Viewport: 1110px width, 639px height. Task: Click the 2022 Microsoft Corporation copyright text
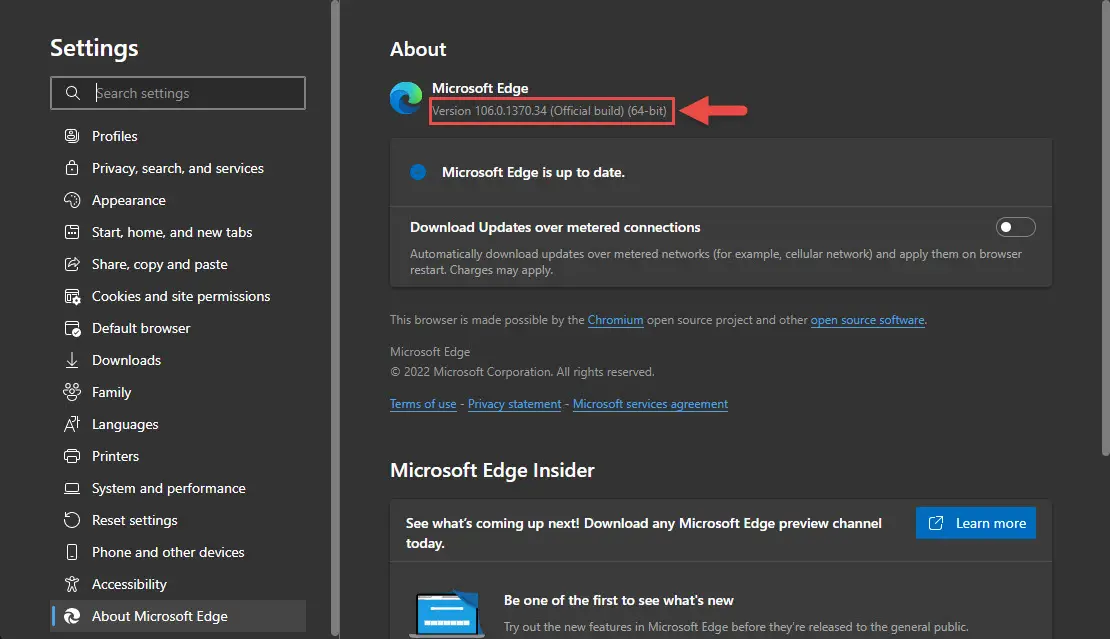tap(522, 372)
